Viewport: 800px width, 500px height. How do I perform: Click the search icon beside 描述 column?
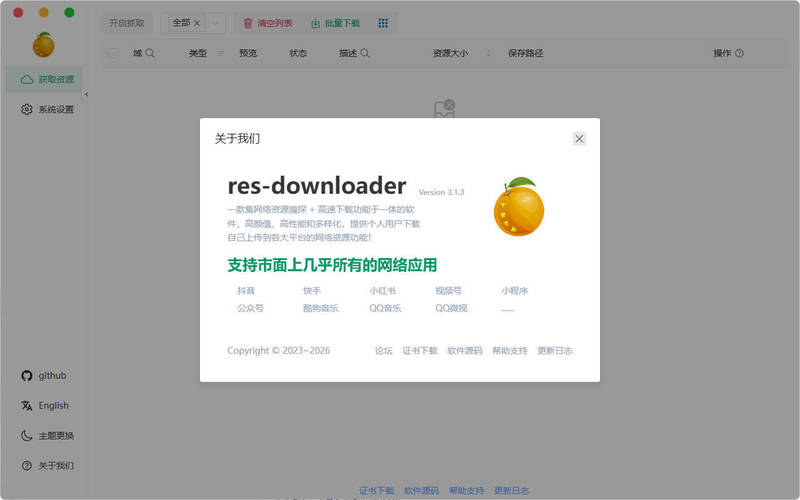point(365,53)
